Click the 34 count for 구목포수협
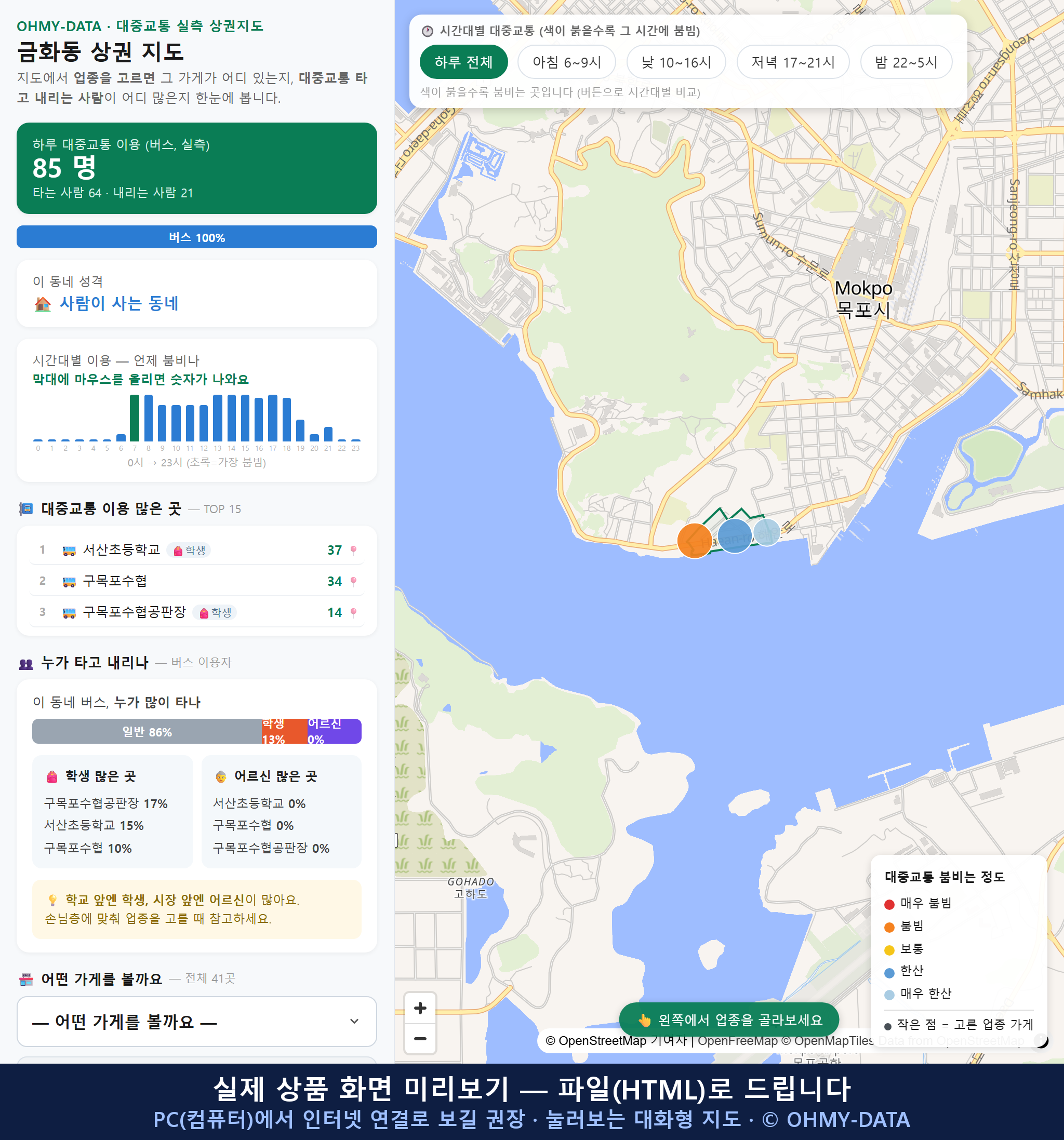This screenshot has height=1140, width=1064. click(335, 582)
